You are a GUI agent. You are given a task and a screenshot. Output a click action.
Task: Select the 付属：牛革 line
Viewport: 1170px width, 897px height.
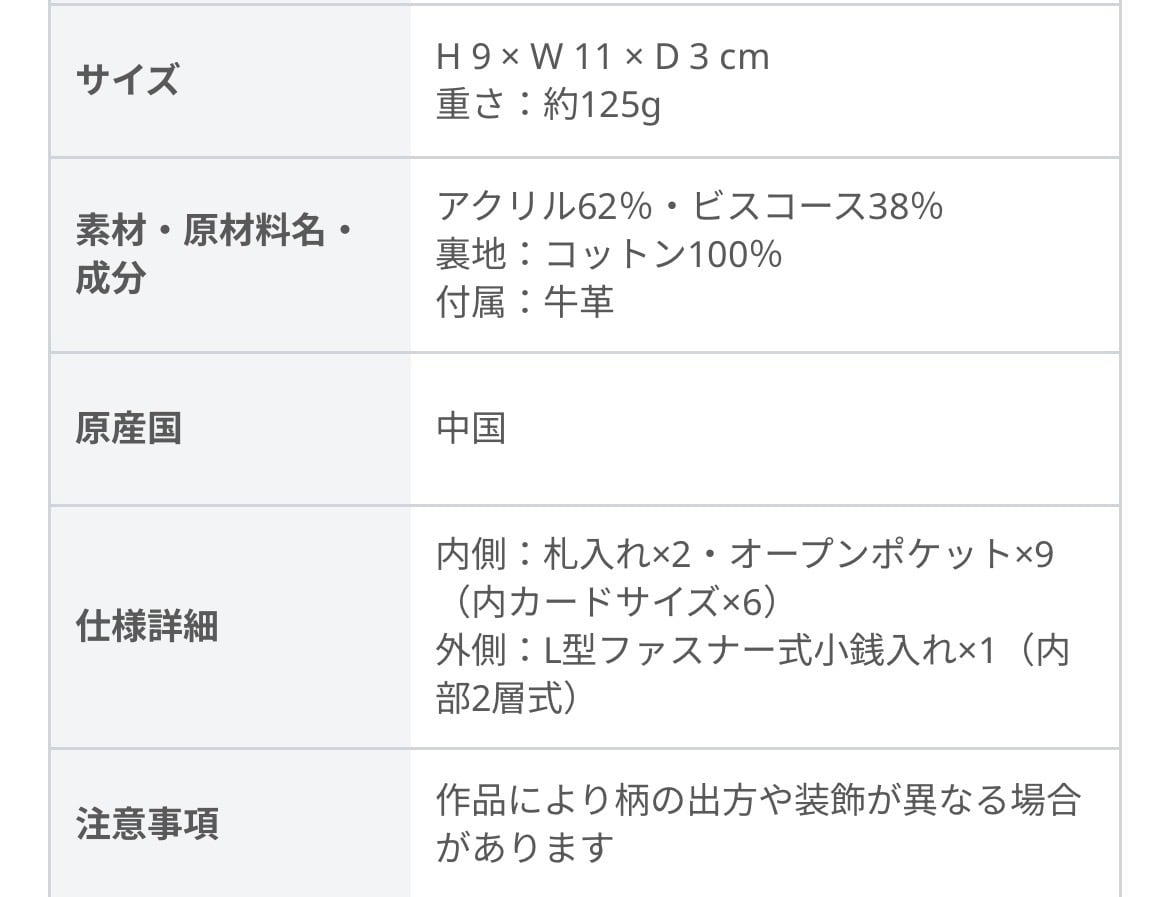point(524,301)
